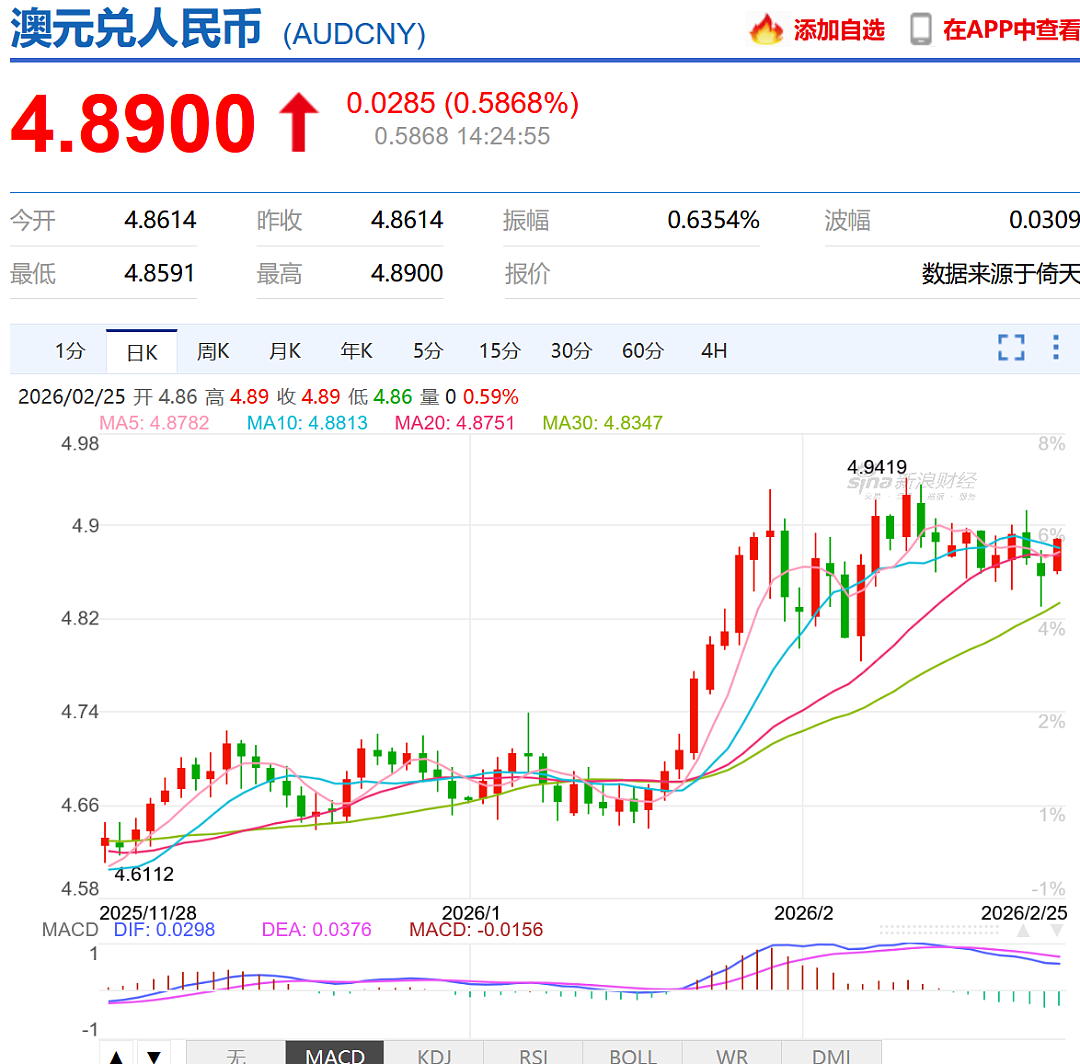Image resolution: width=1080 pixels, height=1064 pixels.
Task: Click the 澳元兑人民币 title
Action: pos(136,29)
